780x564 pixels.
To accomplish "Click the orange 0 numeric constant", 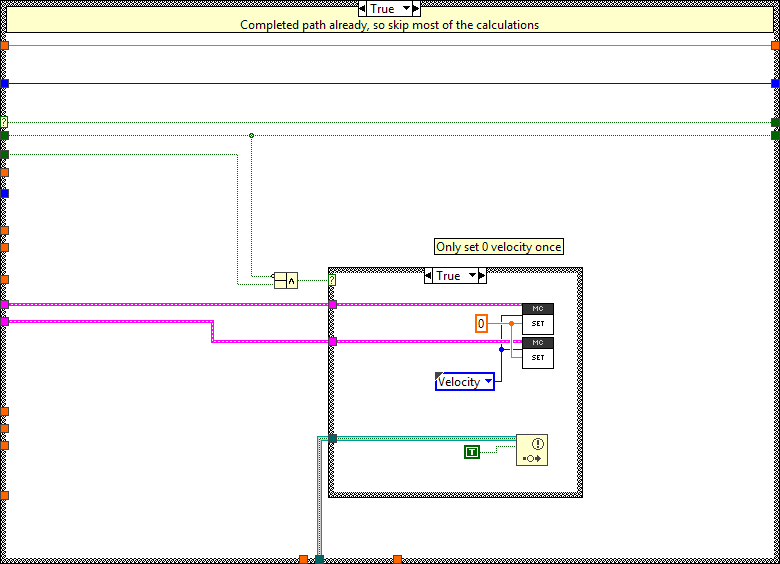I will [x=481, y=324].
